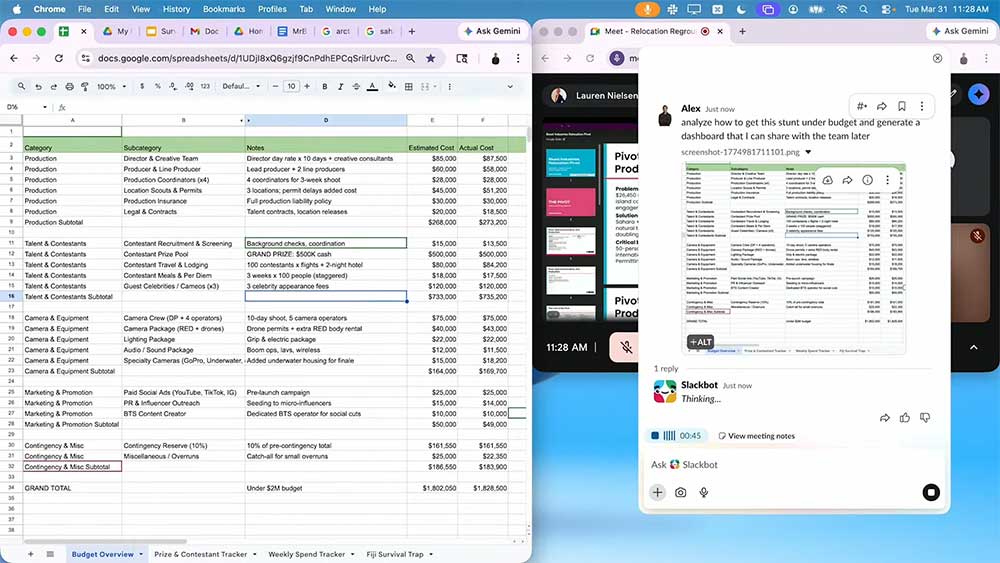
Task: Print the spreadsheet using the printer icon
Action: tap(70, 86)
